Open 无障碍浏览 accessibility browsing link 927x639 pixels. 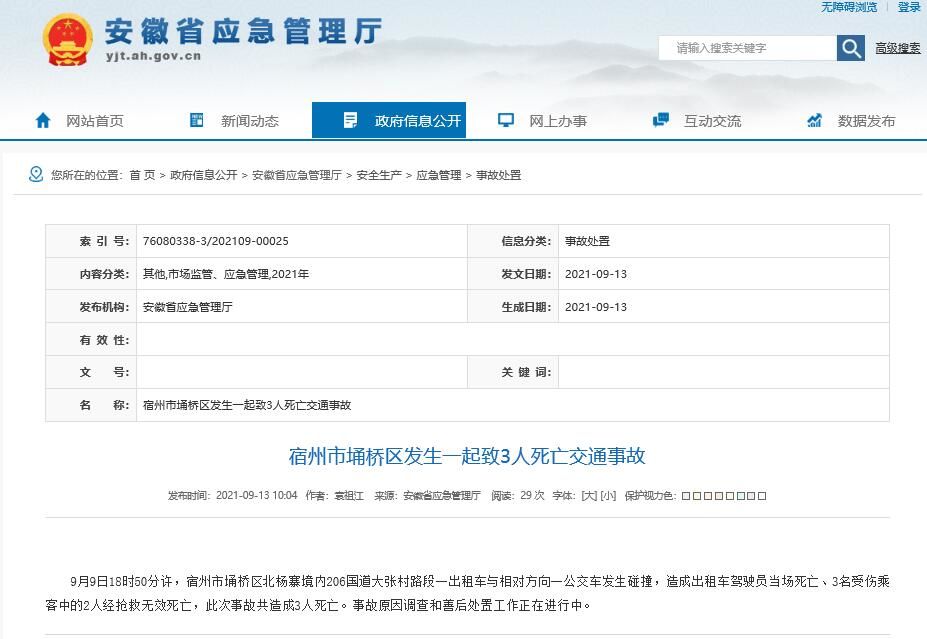tap(849, 7)
